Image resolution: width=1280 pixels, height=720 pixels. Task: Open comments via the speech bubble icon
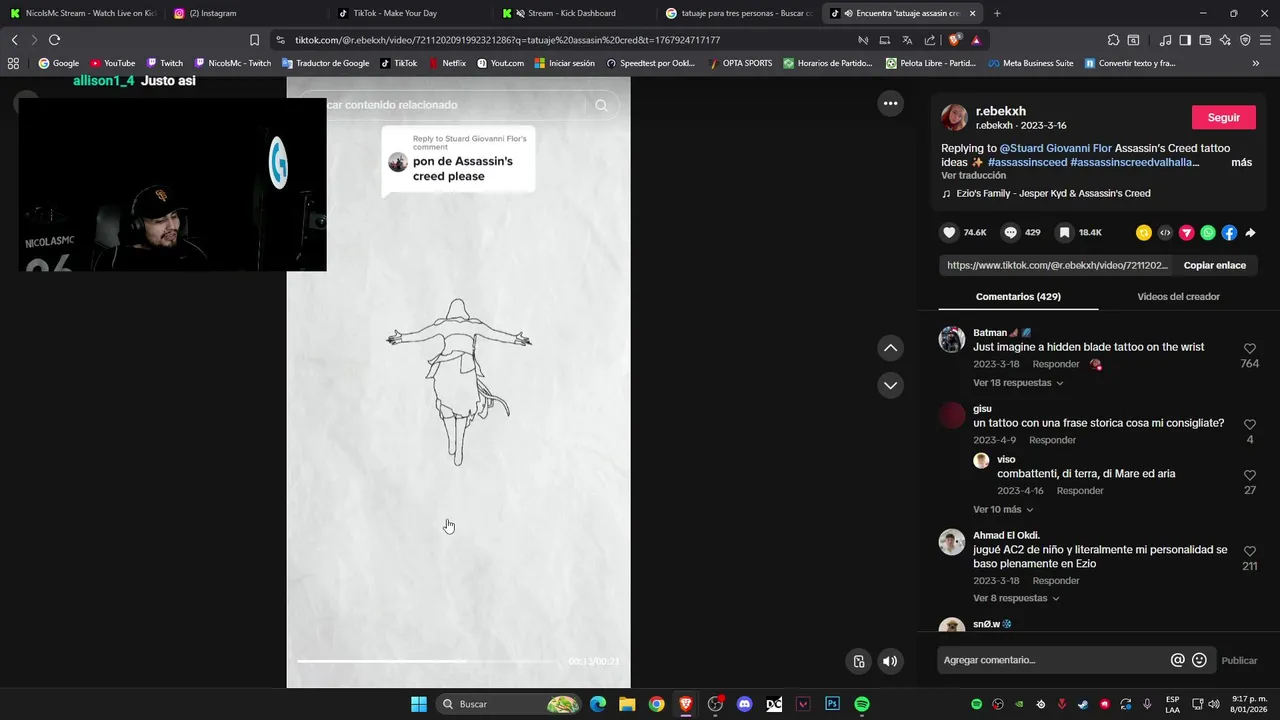pyautogui.click(x=1010, y=232)
